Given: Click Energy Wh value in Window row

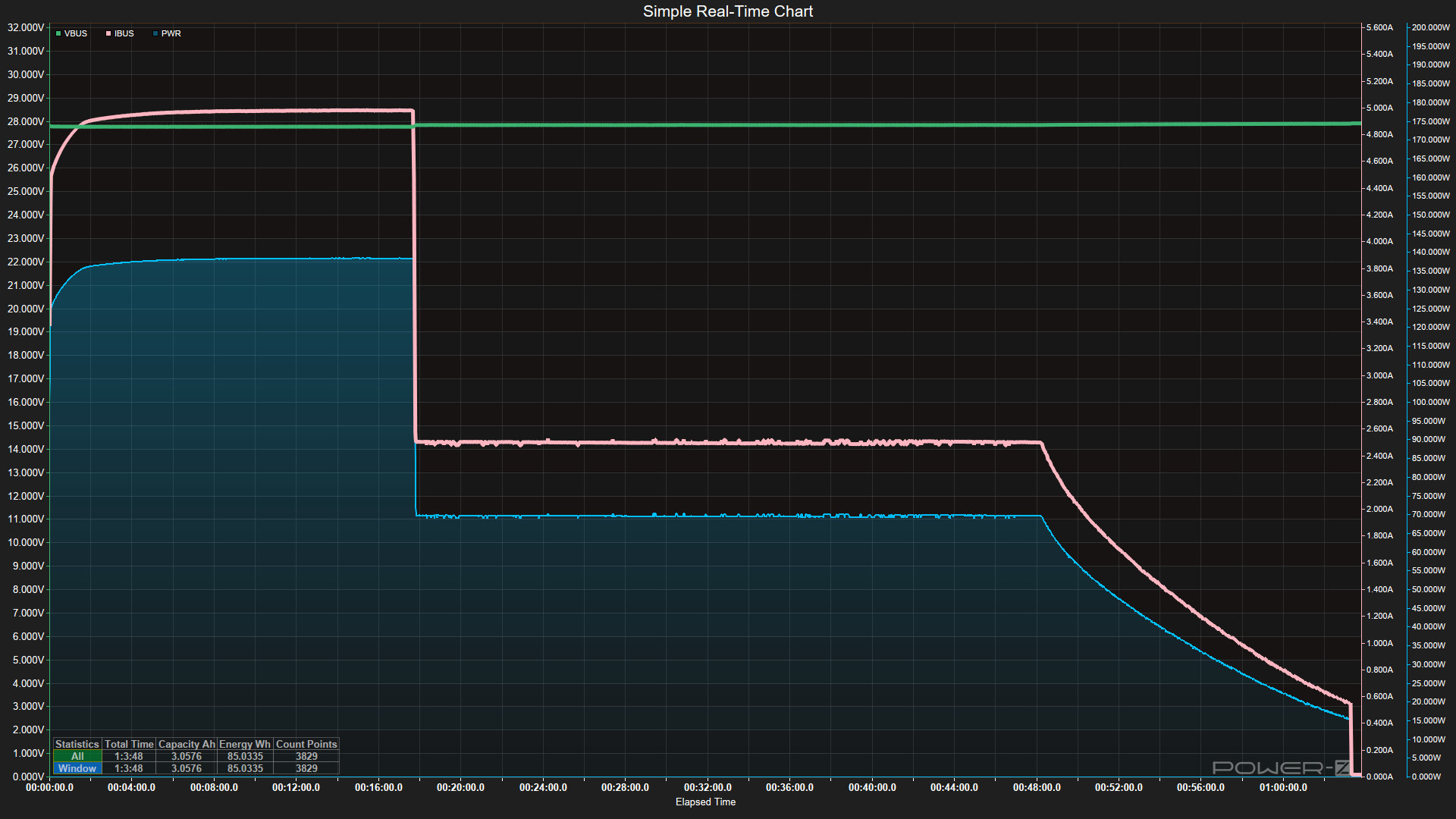Looking at the screenshot, I should 245,768.
